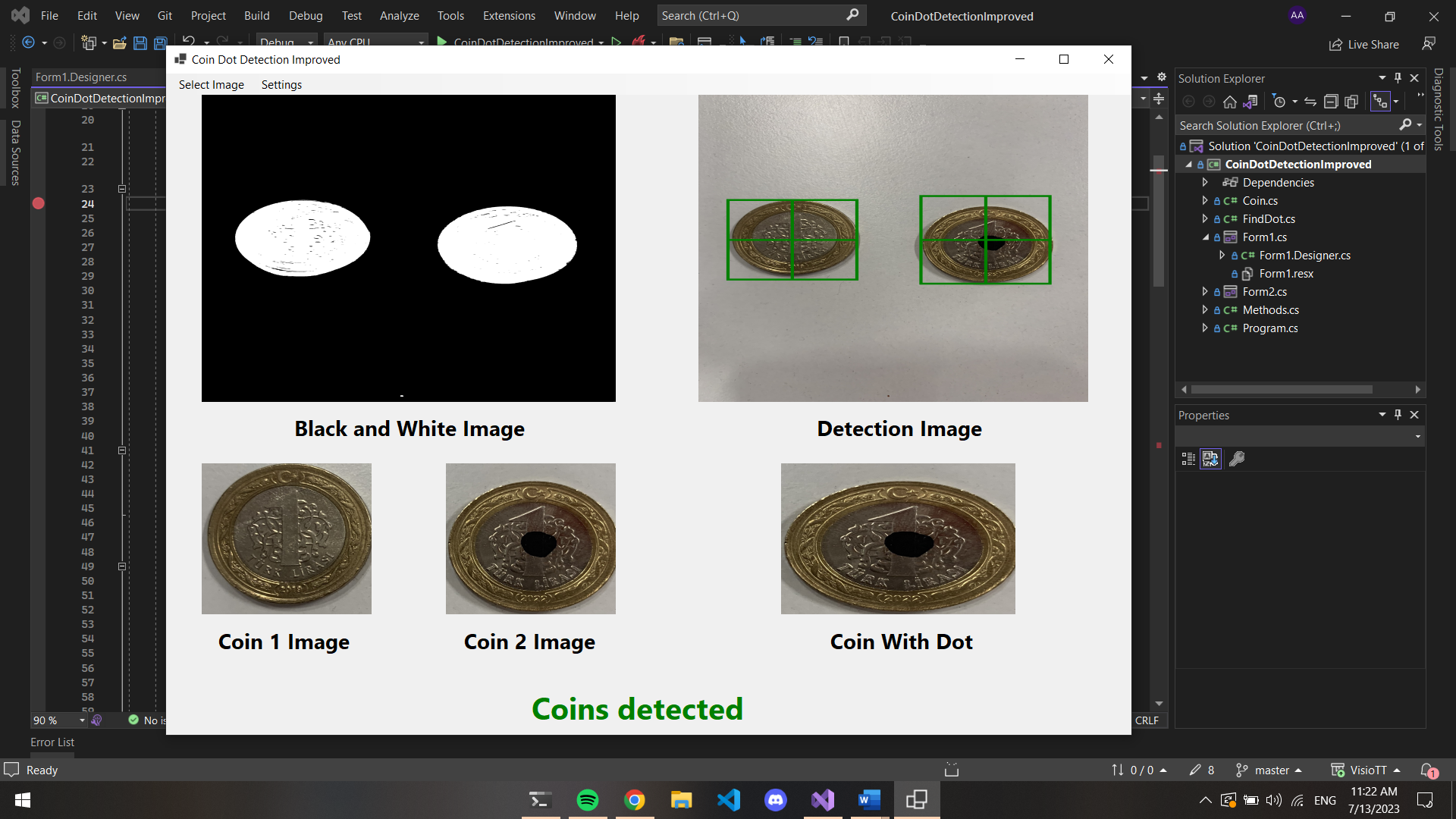Expand the Coin.cs tree node
1456x819 pixels.
point(1205,201)
